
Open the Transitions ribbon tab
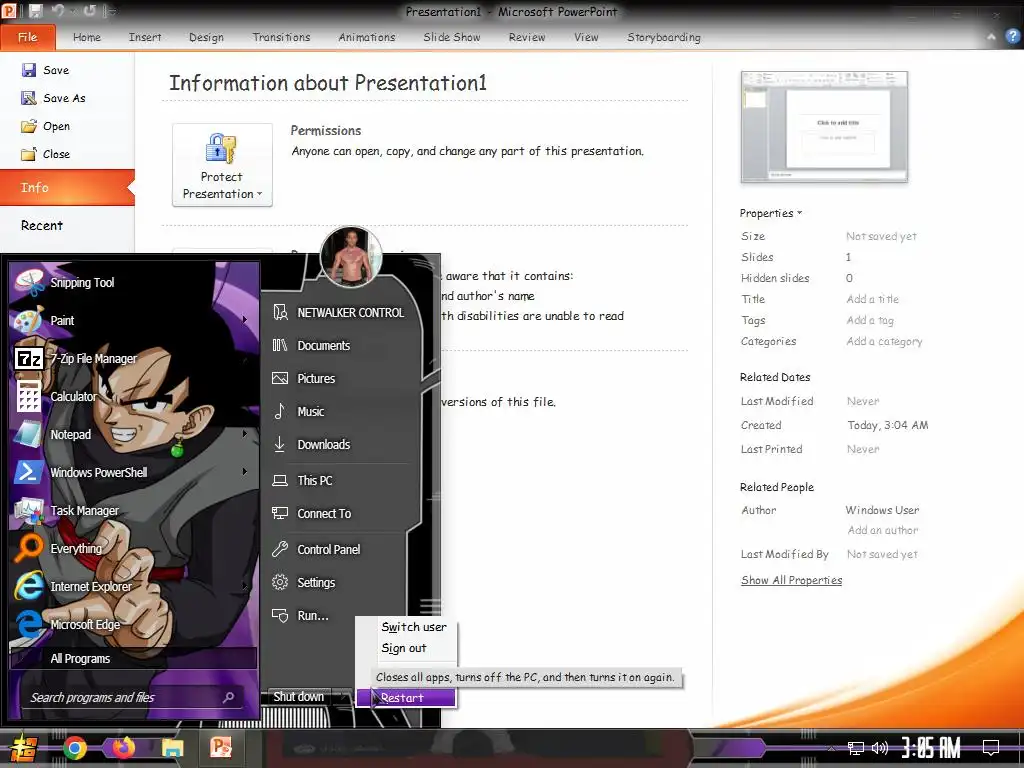point(281,37)
